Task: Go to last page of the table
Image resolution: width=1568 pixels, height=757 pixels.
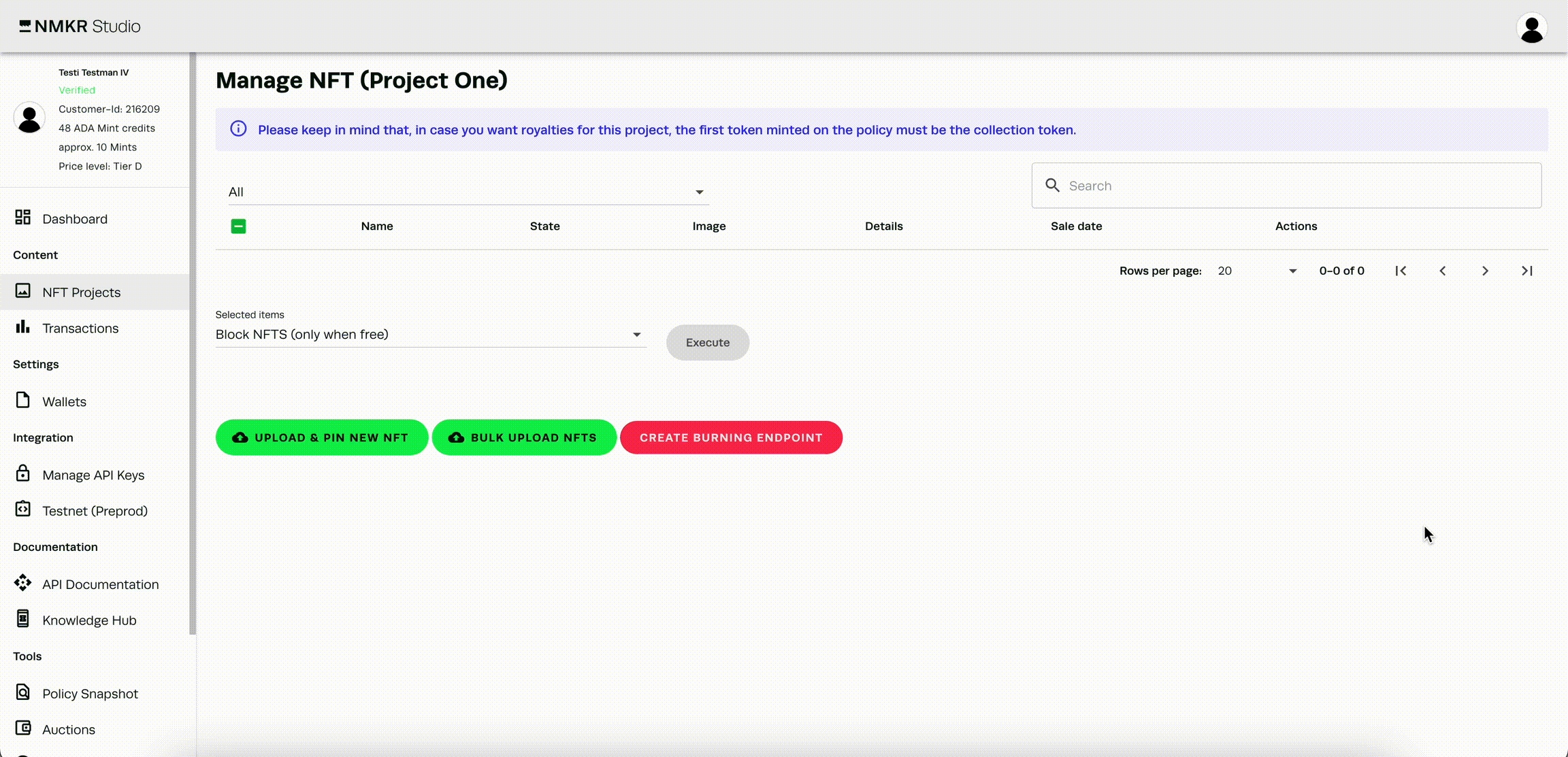Action: pos(1527,271)
